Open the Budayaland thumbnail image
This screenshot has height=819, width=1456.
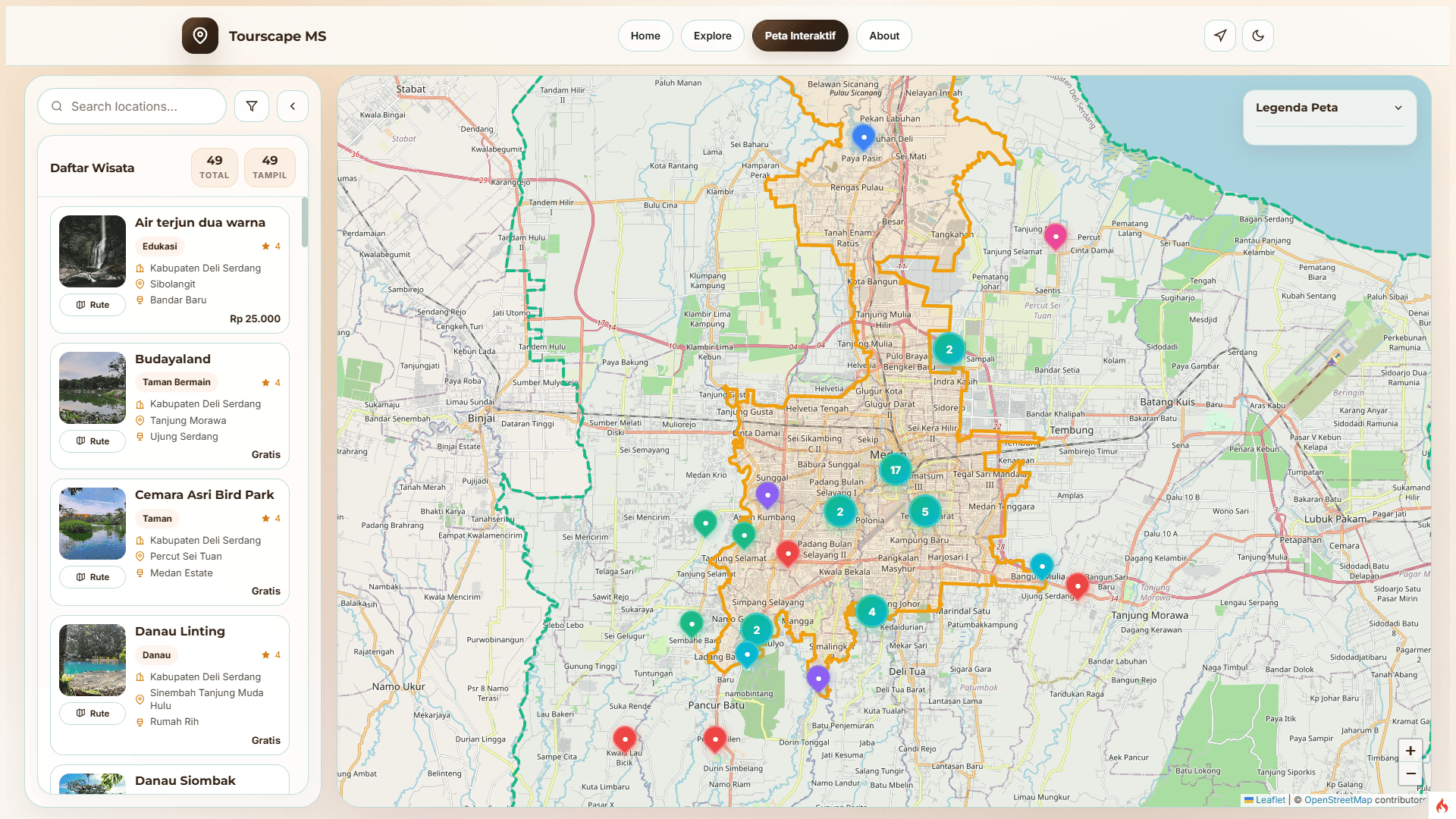[x=93, y=388]
